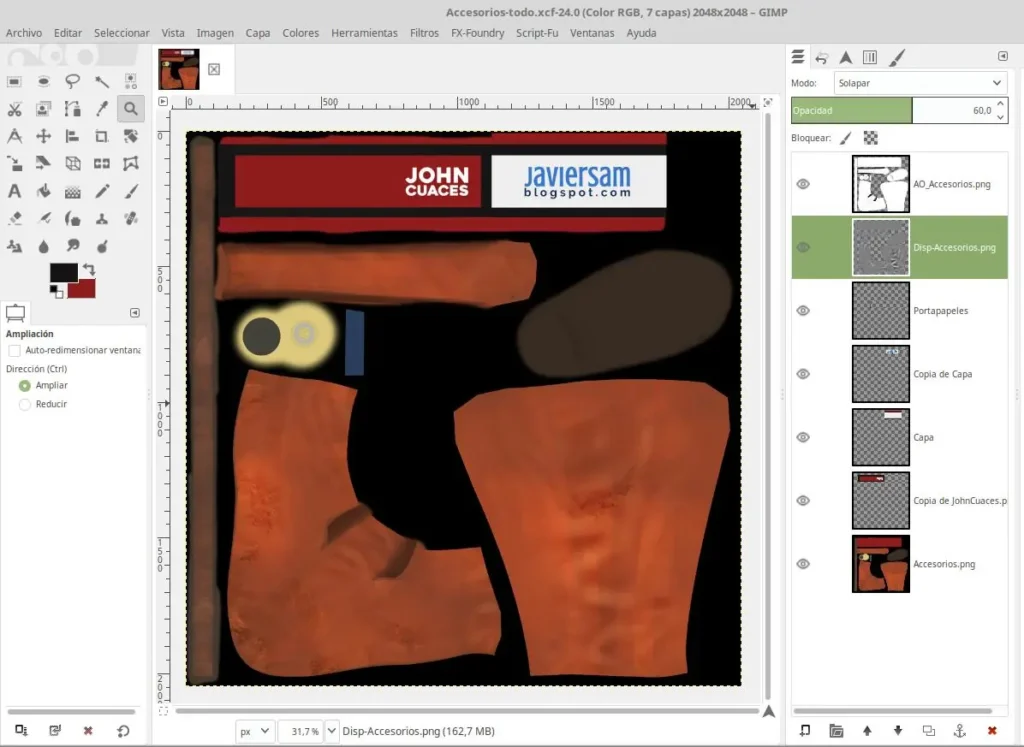Select the Blend gradient tool
The width and height of the screenshot is (1024, 747).
pos(72,191)
